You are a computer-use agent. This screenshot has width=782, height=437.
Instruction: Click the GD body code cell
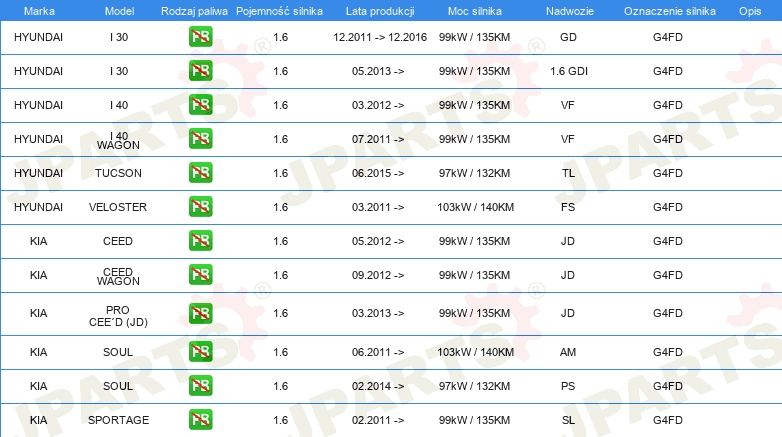[568, 37]
